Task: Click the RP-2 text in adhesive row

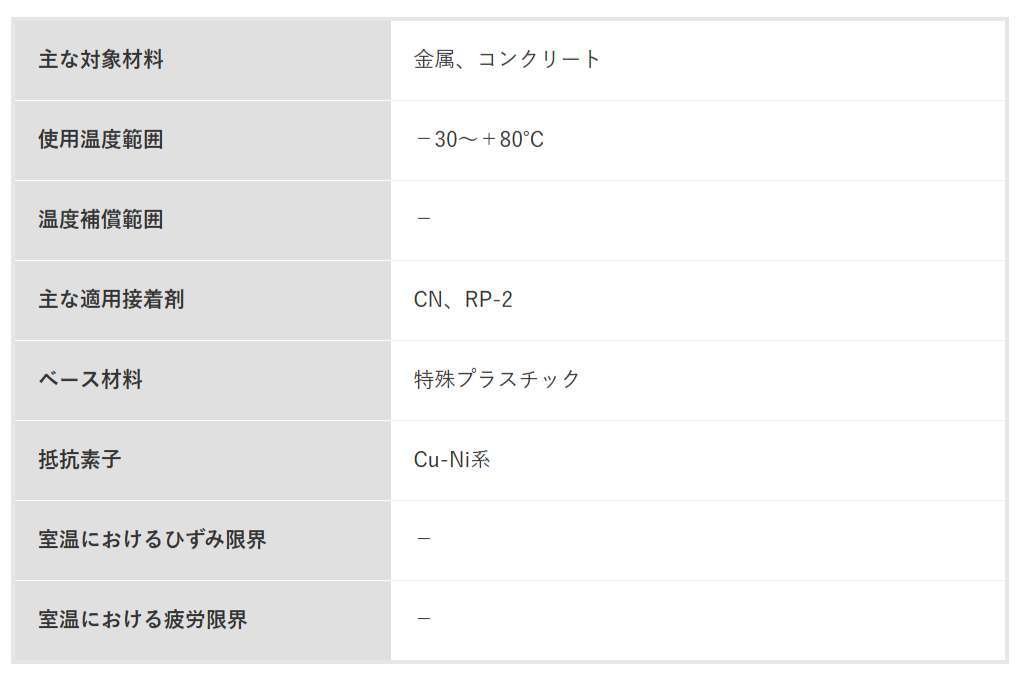Action: tap(489, 299)
